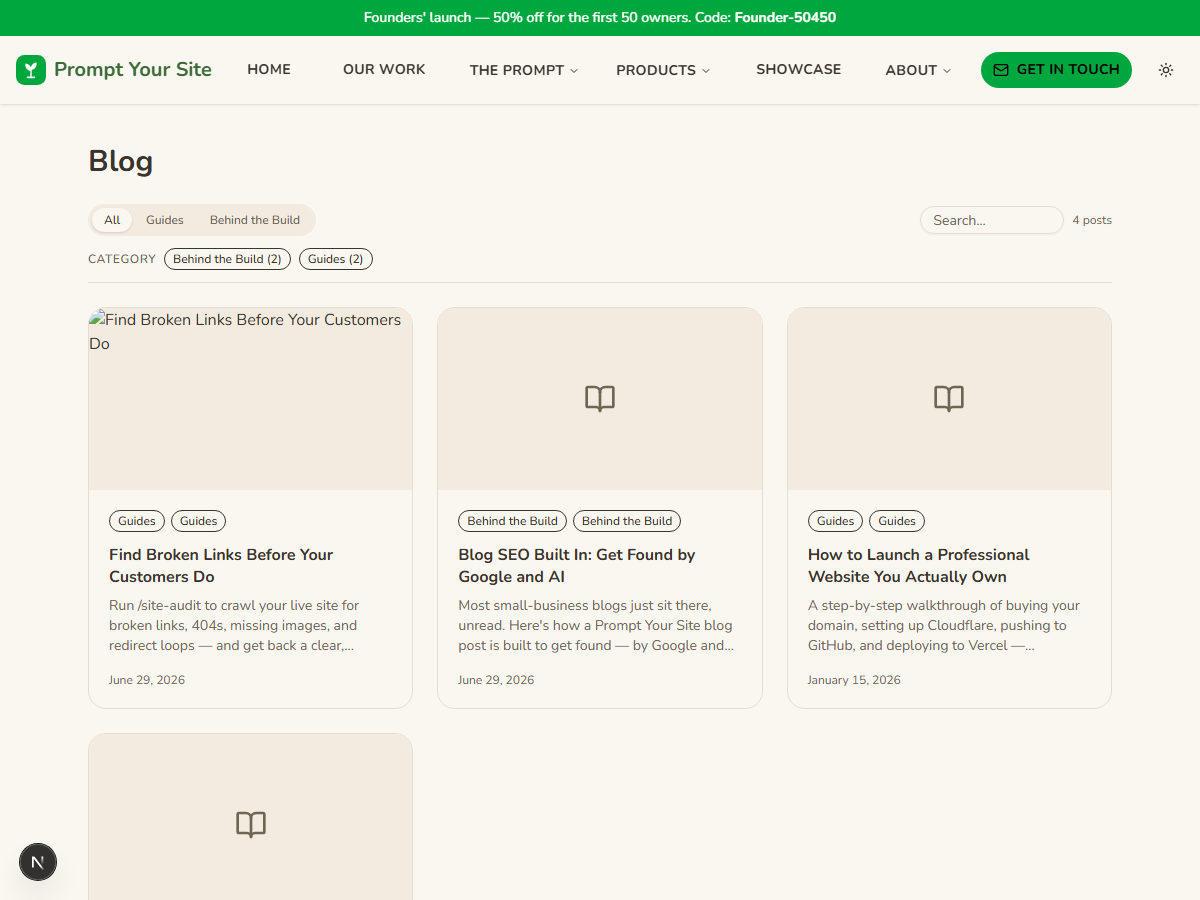Image resolution: width=1200 pixels, height=900 pixels.
Task: Click the first Guides tag on Find Broken Links card
Action: click(137, 521)
